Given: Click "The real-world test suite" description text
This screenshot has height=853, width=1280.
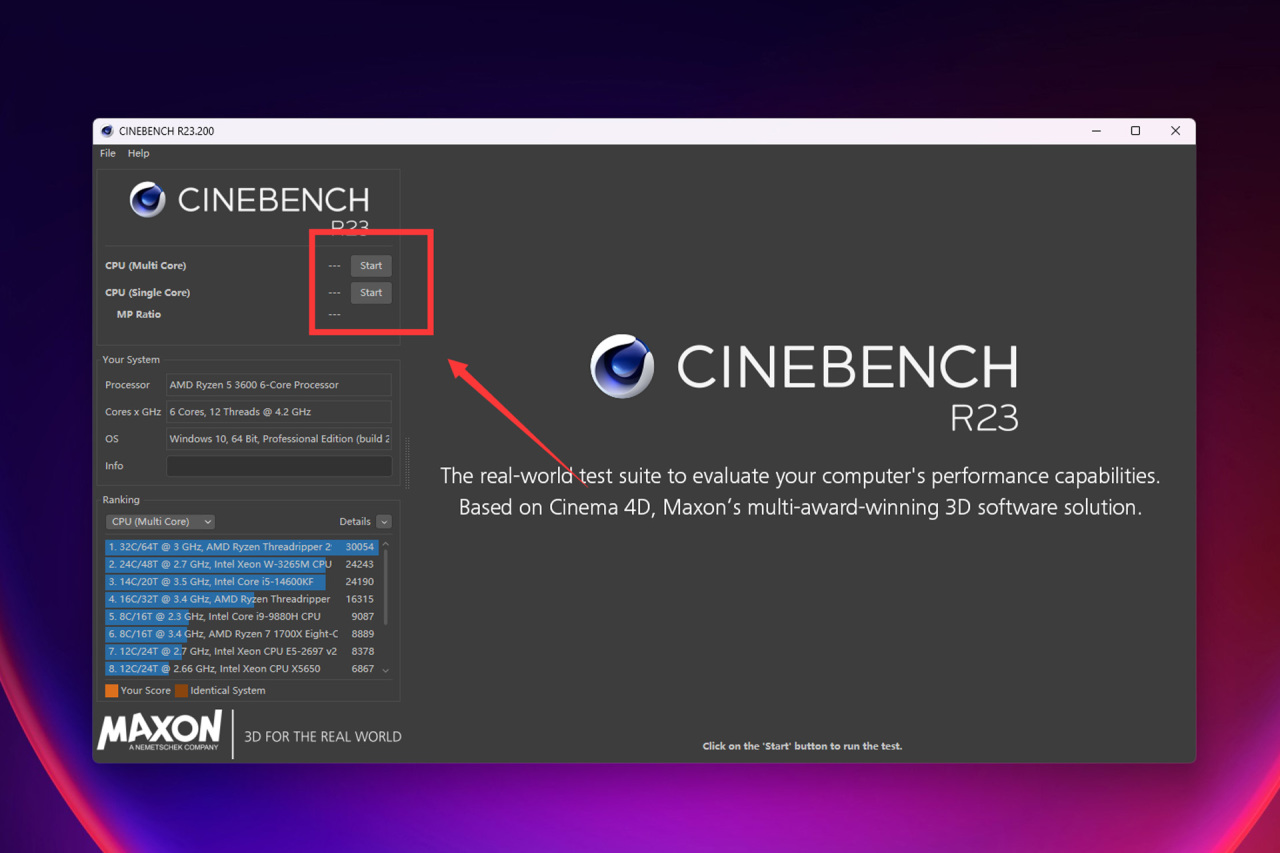Looking at the screenshot, I should 800,476.
